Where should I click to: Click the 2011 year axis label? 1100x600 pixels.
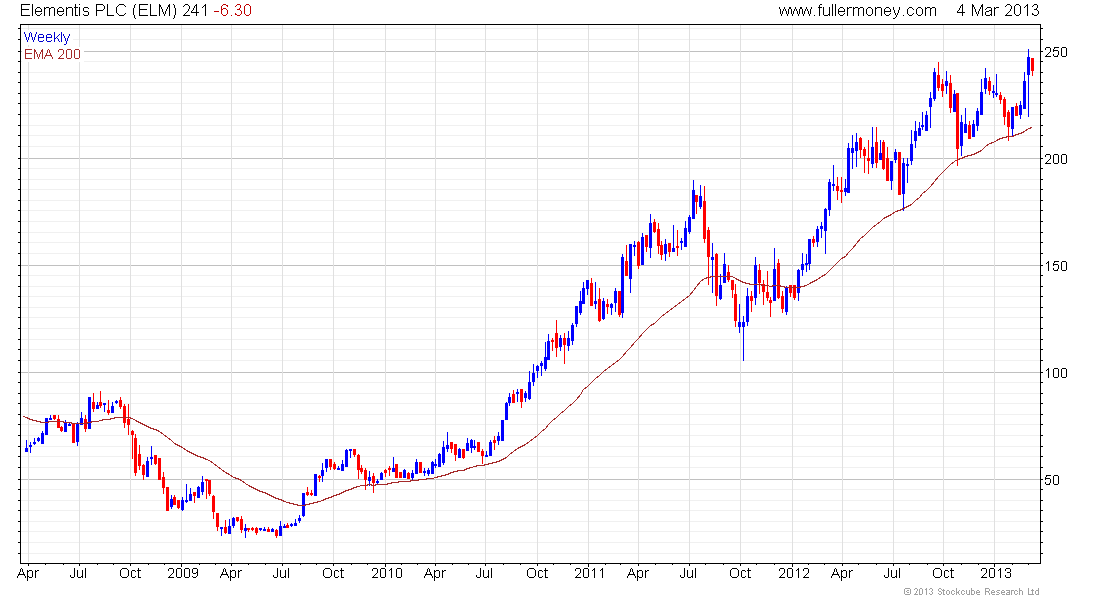click(589, 573)
